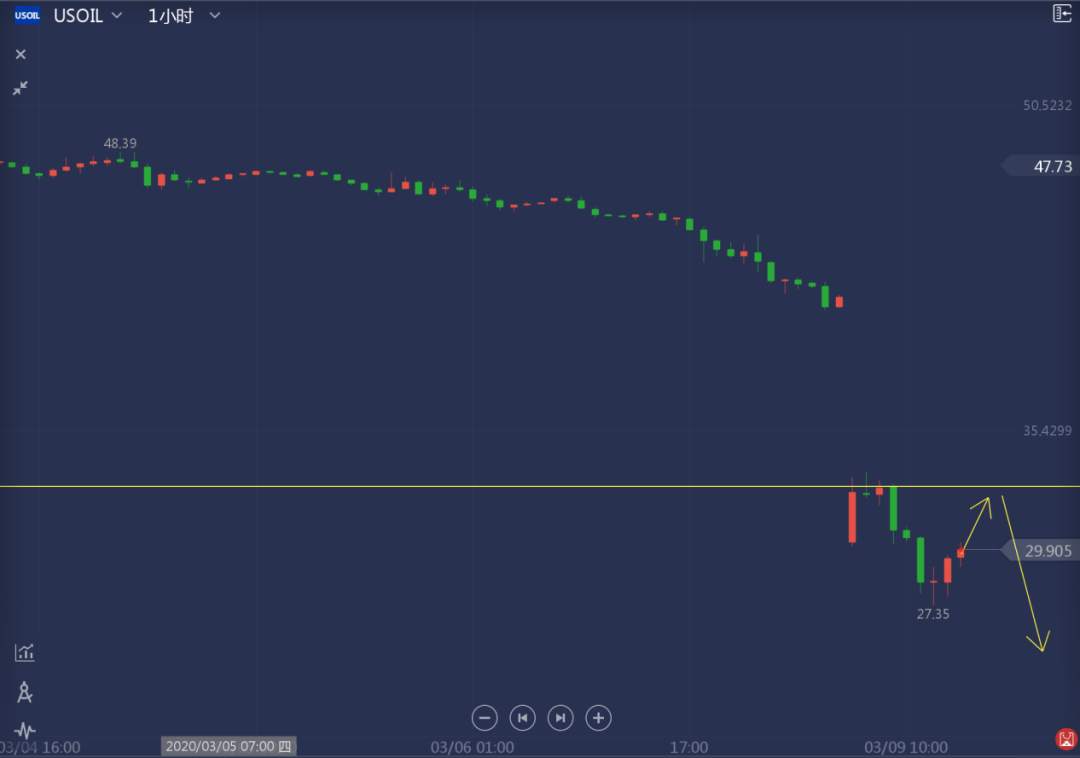1080x758 pixels.
Task: Open the chart type icon
Action: pyautogui.click(x=25, y=652)
